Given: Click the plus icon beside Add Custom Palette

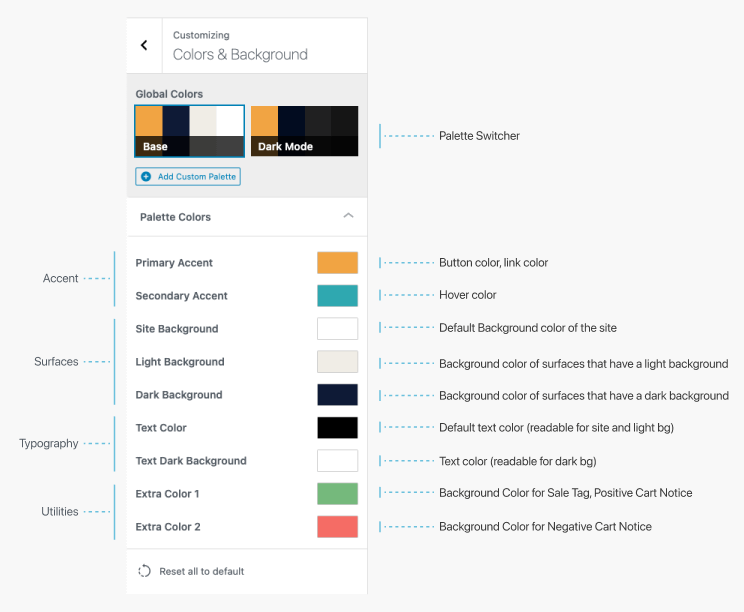Looking at the screenshot, I should pyautogui.click(x=146, y=177).
